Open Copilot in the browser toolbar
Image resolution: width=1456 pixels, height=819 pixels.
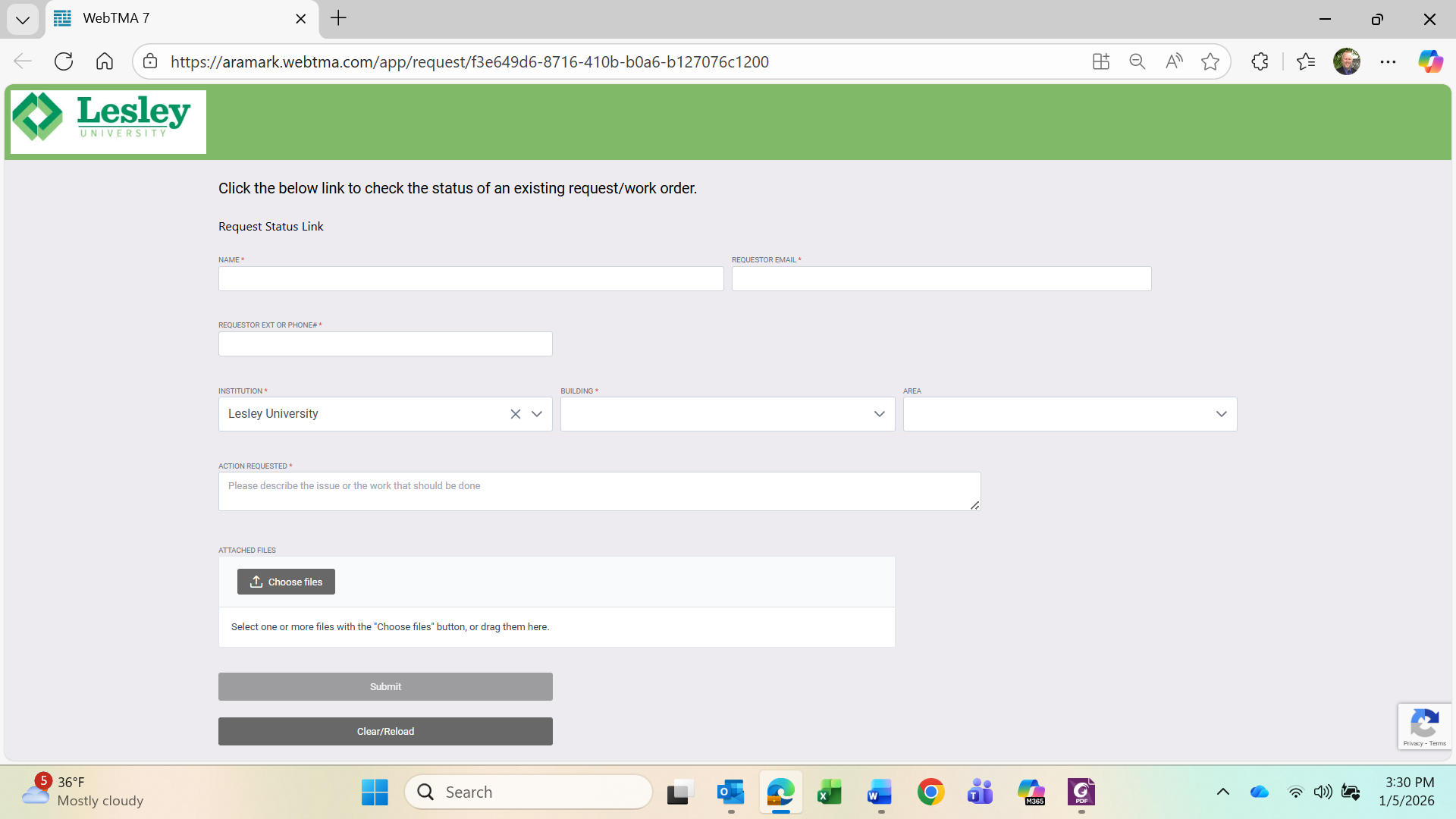(1430, 61)
